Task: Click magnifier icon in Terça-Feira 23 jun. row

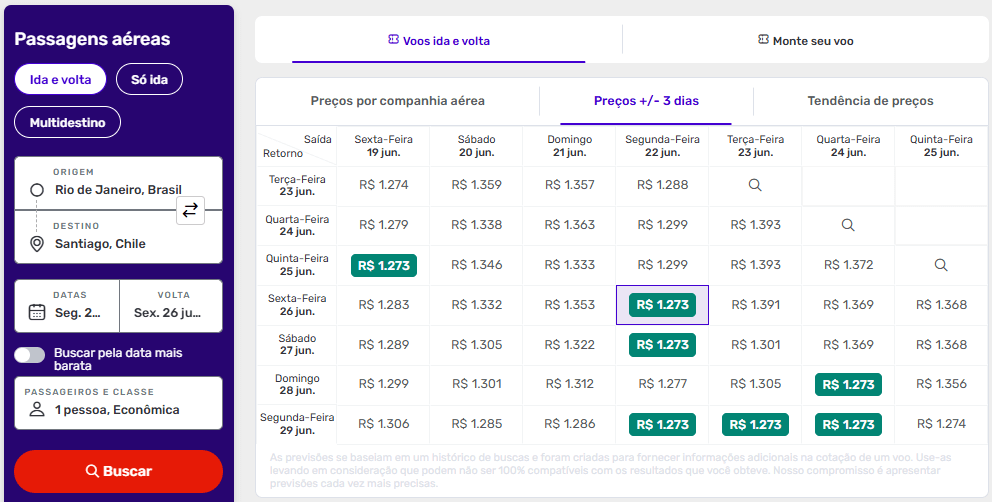Action: pos(755,185)
